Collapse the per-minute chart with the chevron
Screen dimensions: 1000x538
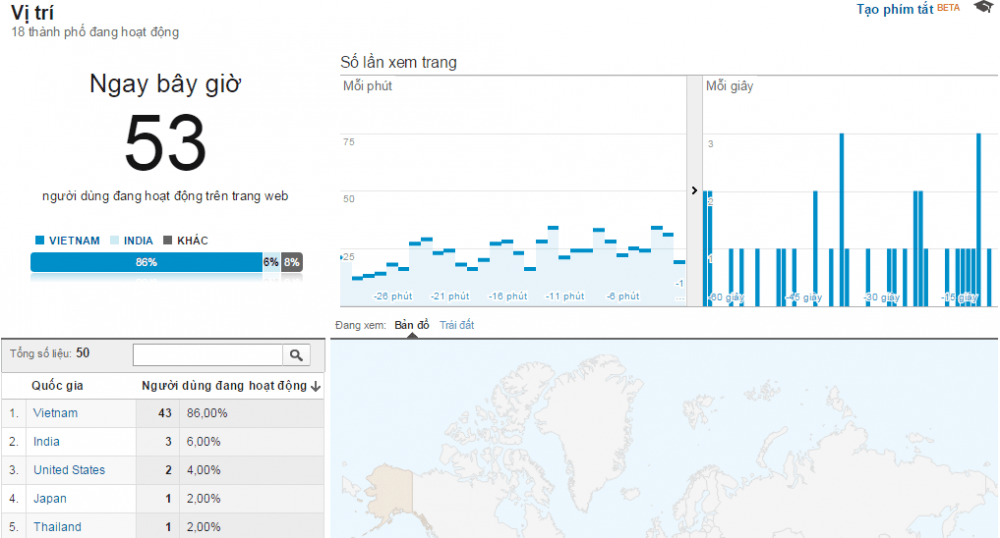click(x=695, y=190)
